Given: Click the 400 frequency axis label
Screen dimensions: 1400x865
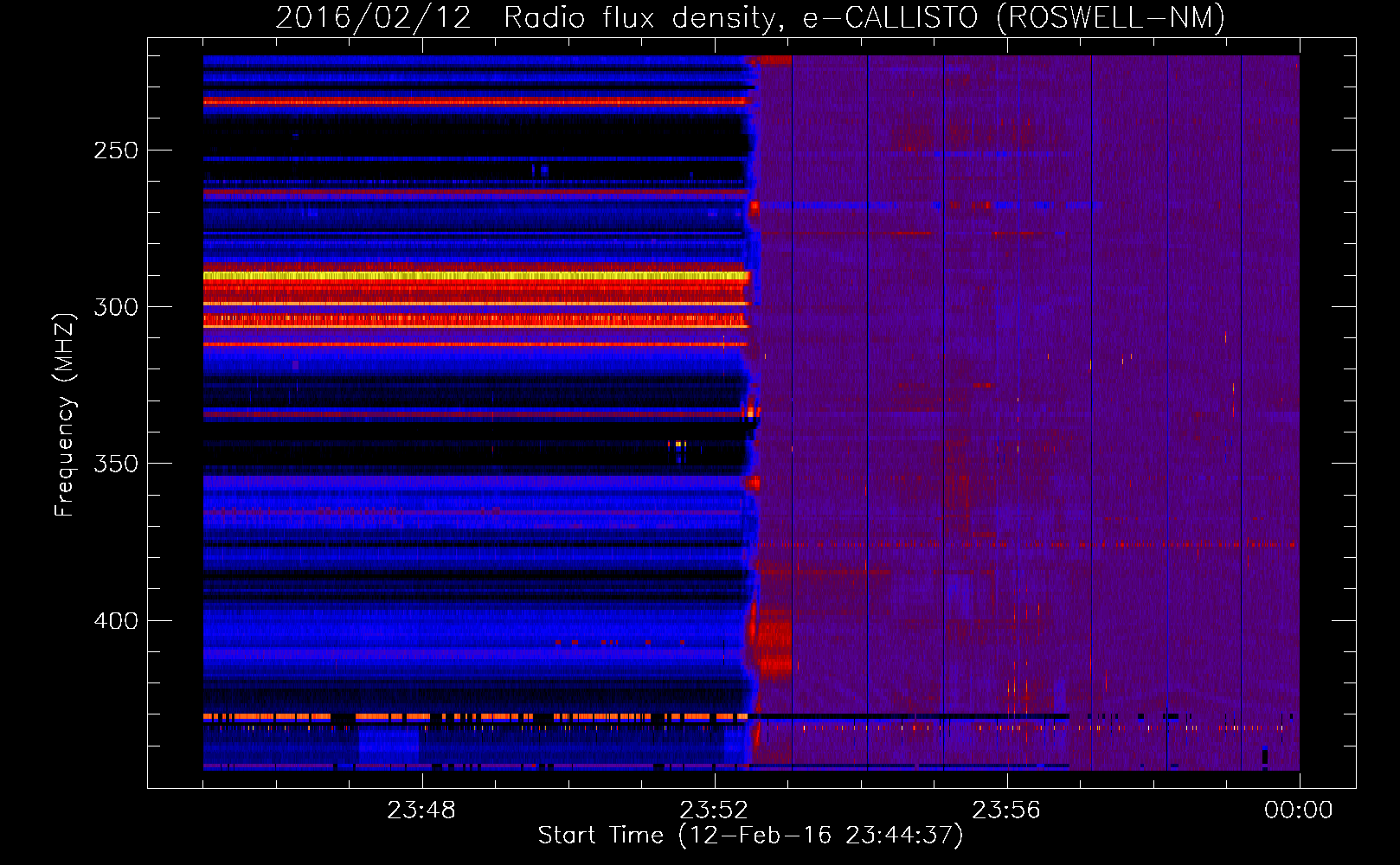Looking at the screenshot, I should pyautogui.click(x=116, y=621).
